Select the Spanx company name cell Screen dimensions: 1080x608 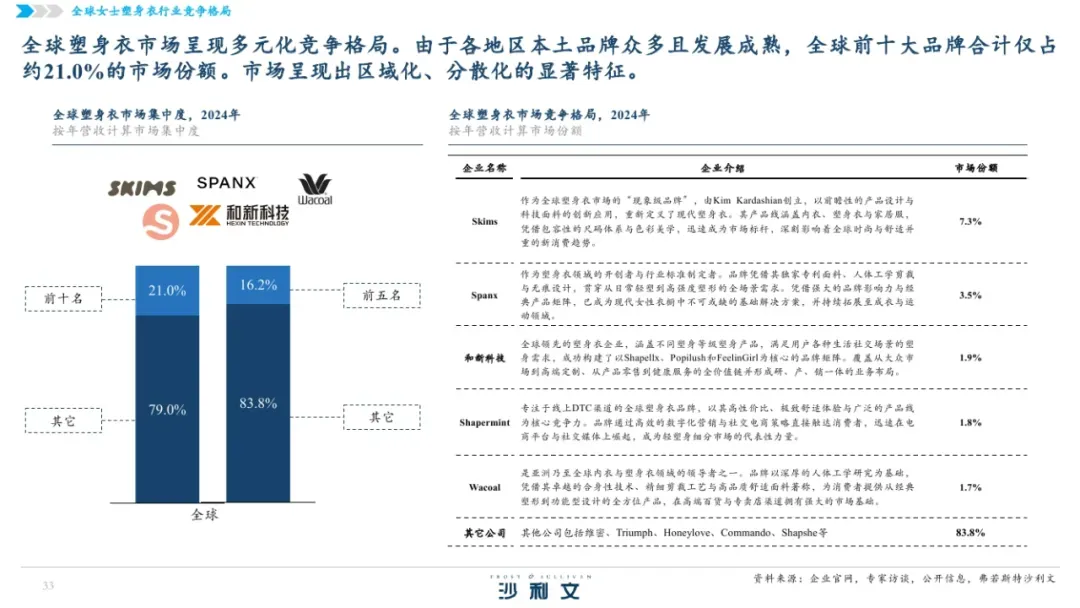coord(484,295)
